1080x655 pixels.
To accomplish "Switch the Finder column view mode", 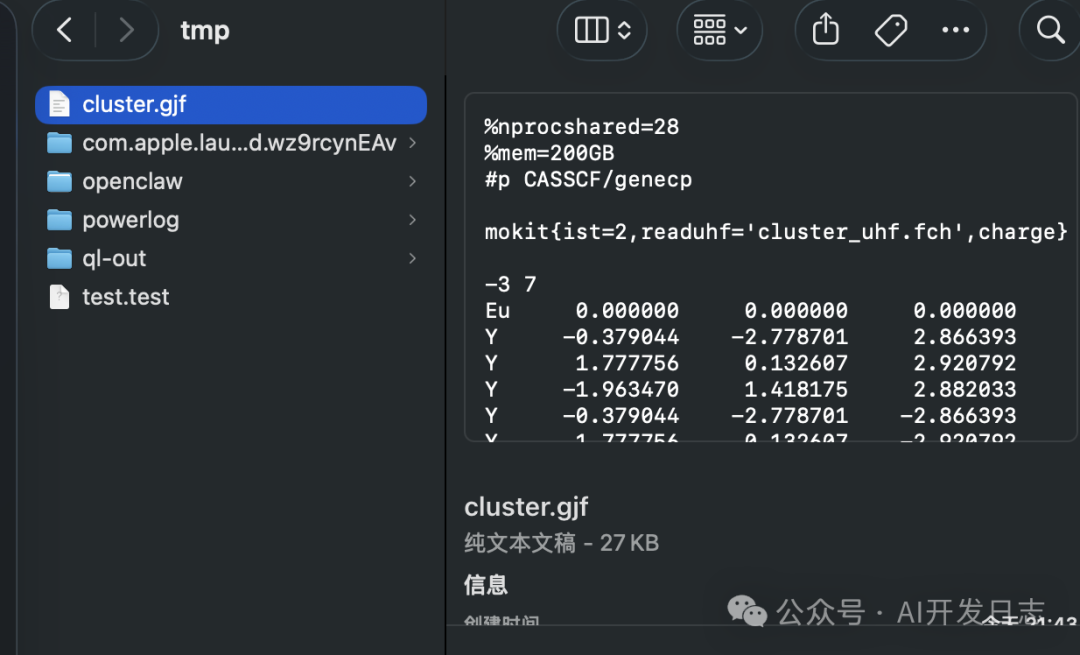I will 603,30.
